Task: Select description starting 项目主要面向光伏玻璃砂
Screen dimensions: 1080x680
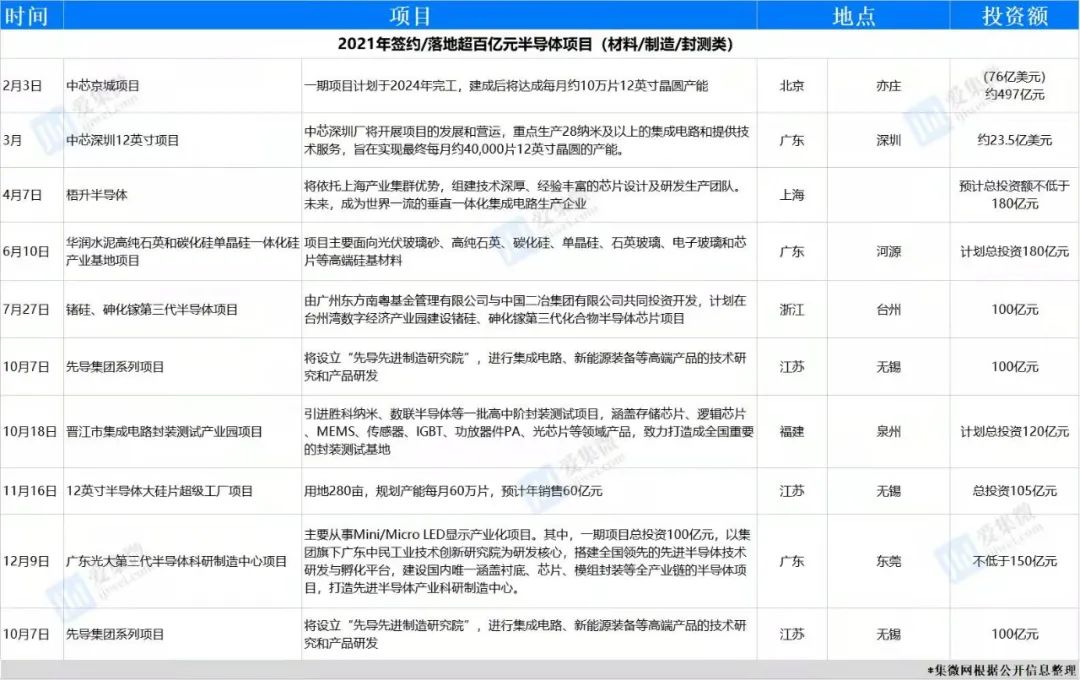Action: pyautogui.click(x=526, y=251)
